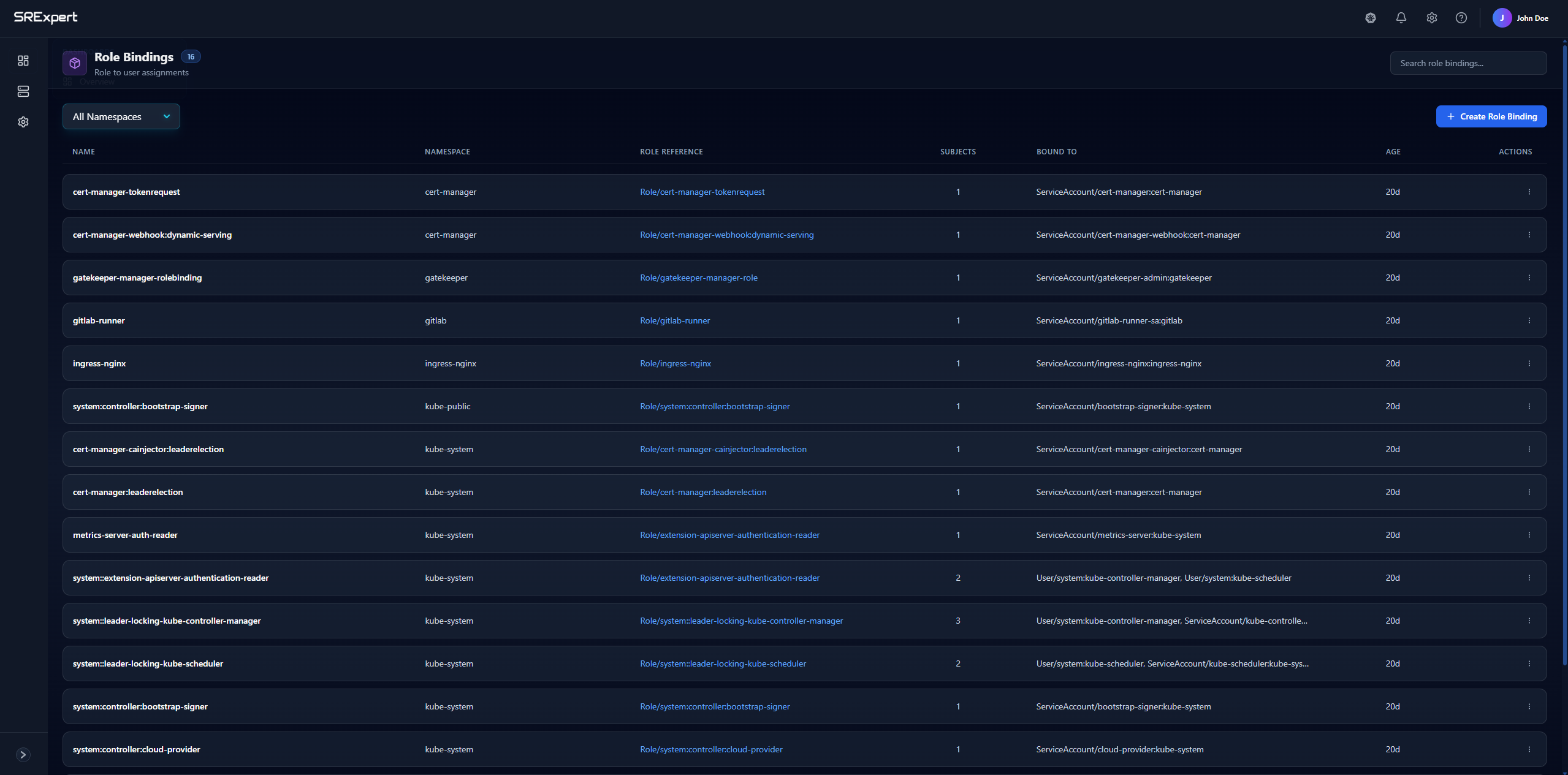Select the dashboard icon in the sidebar

coord(23,61)
